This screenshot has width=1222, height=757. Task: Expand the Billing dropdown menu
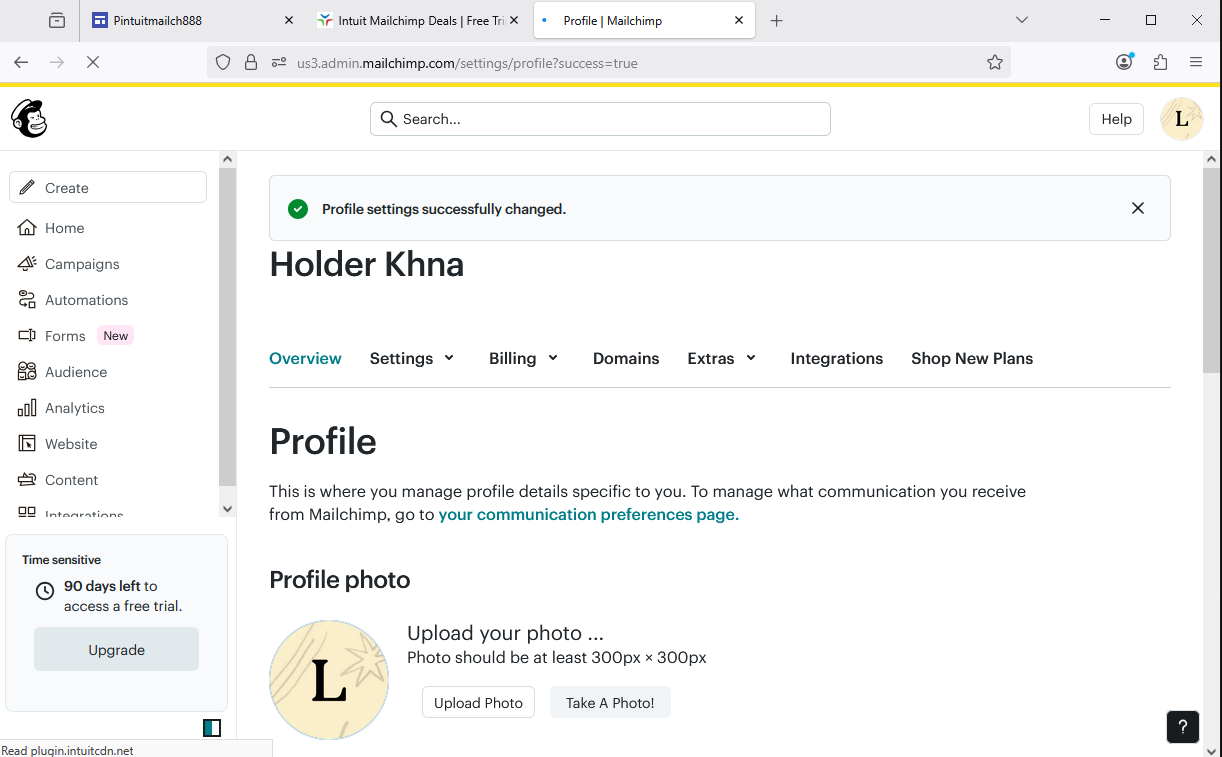[523, 358]
